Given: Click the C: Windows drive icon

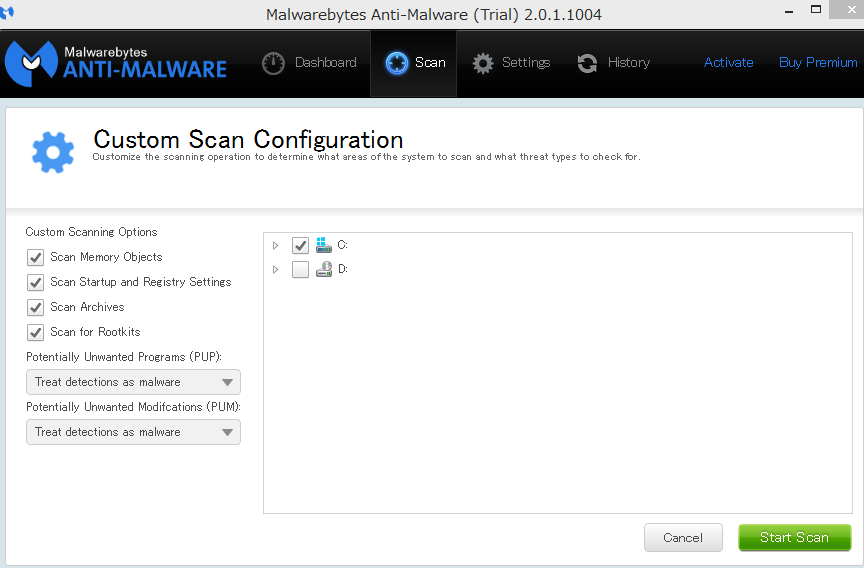Looking at the screenshot, I should (323, 245).
